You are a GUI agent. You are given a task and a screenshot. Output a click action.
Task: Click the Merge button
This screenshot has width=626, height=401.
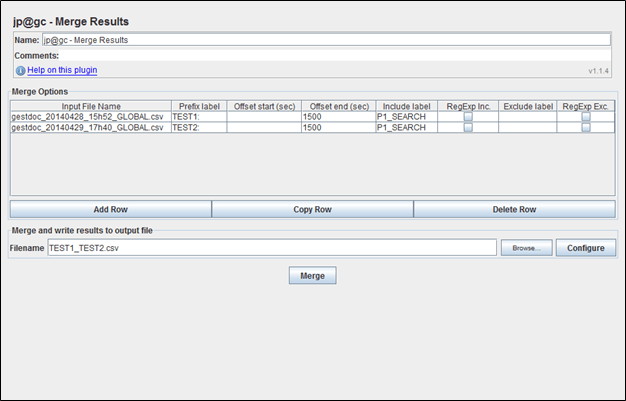click(x=312, y=275)
